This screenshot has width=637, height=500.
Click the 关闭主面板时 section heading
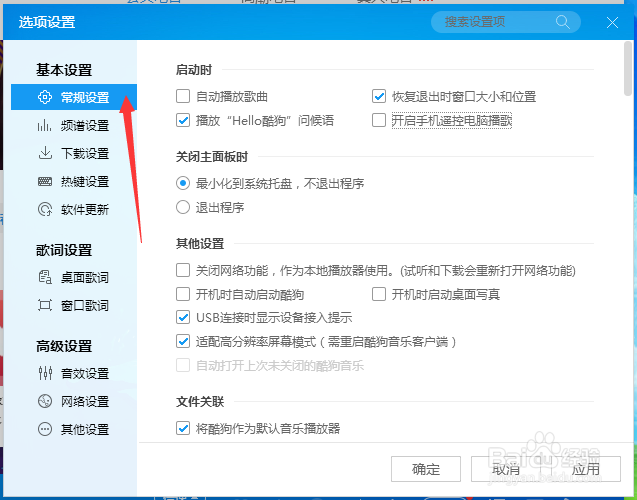(x=212, y=157)
